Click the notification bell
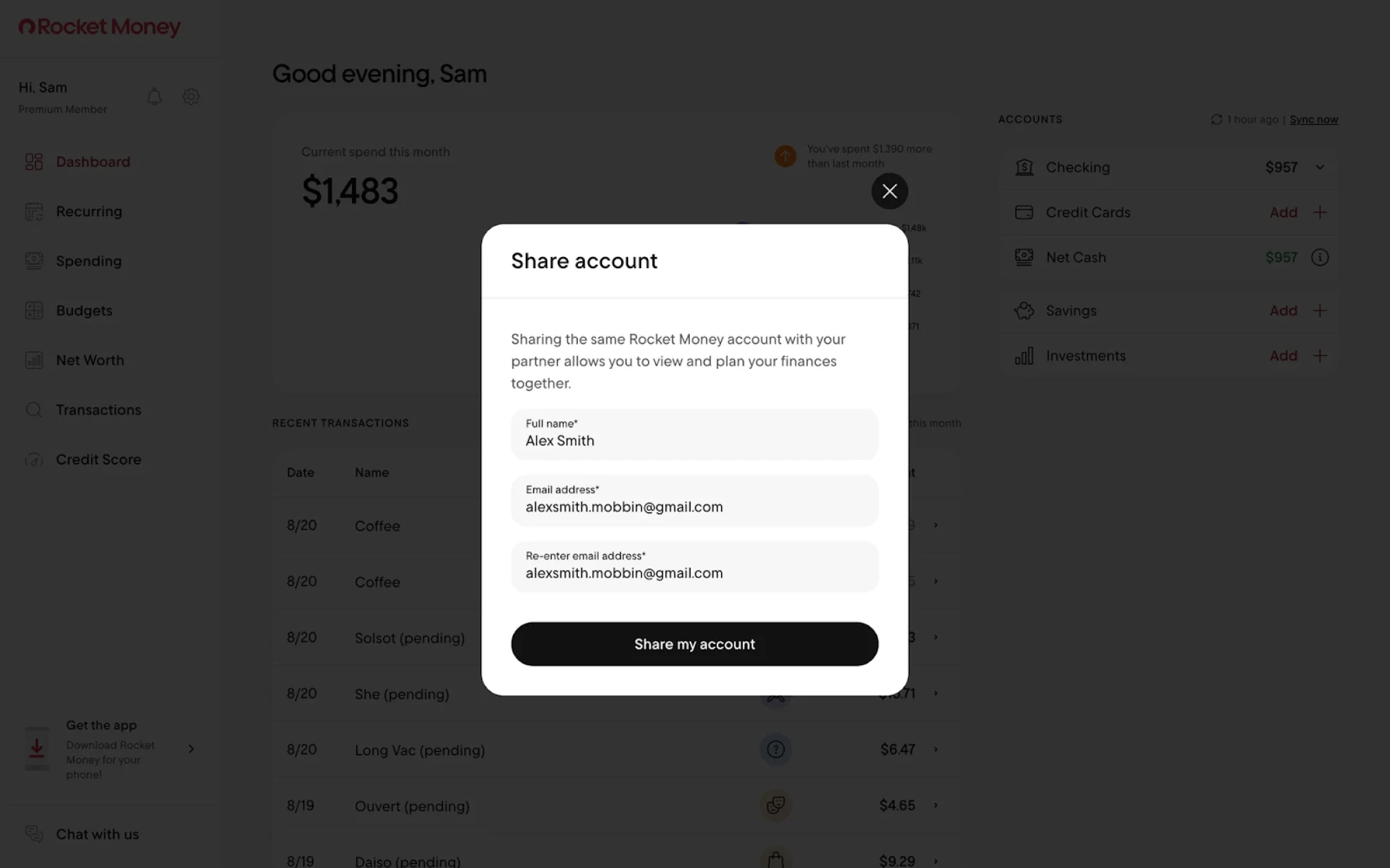Viewport: 1390px width, 868px height. (154, 96)
